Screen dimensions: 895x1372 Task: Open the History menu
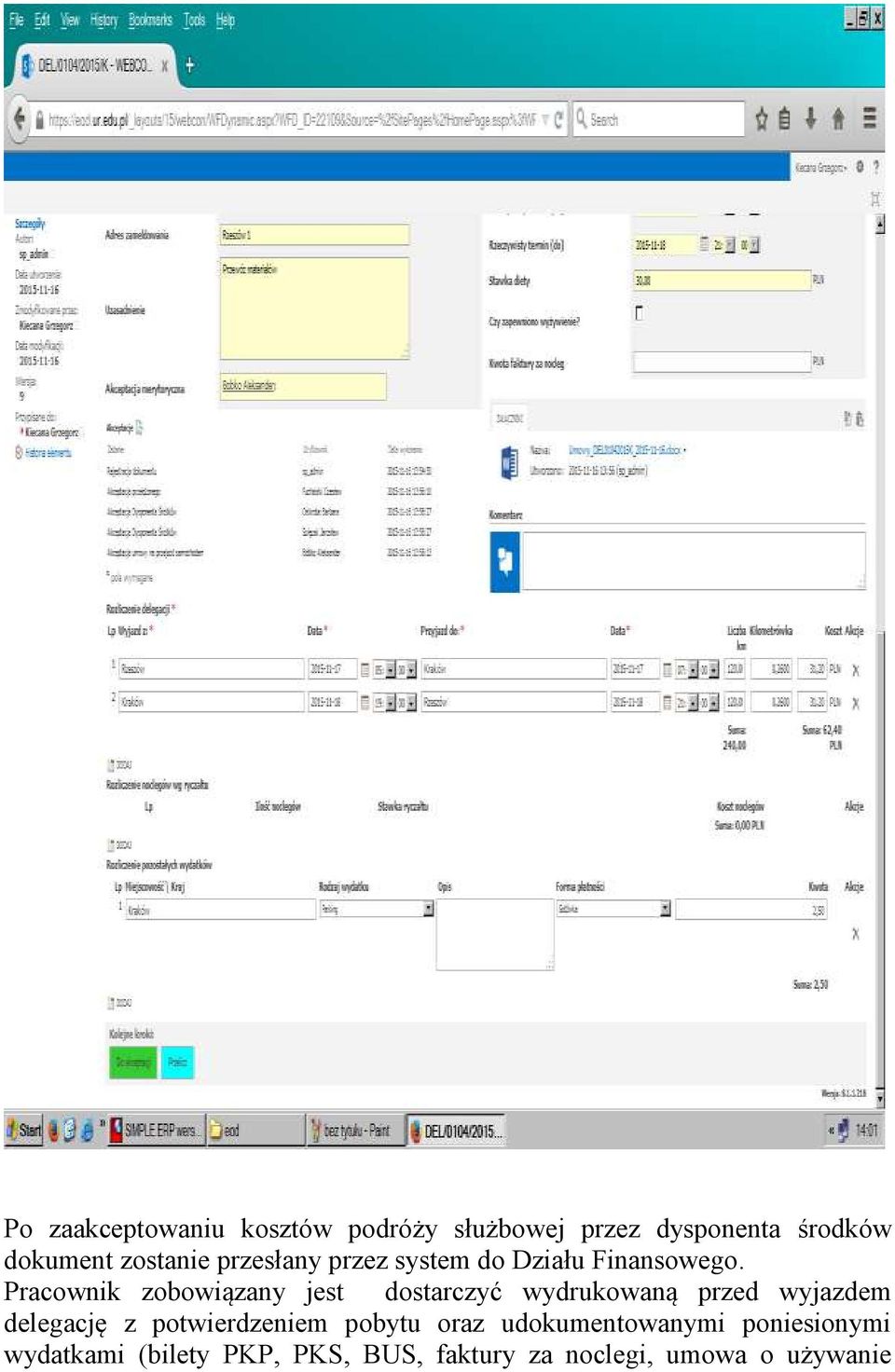(x=104, y=20)
